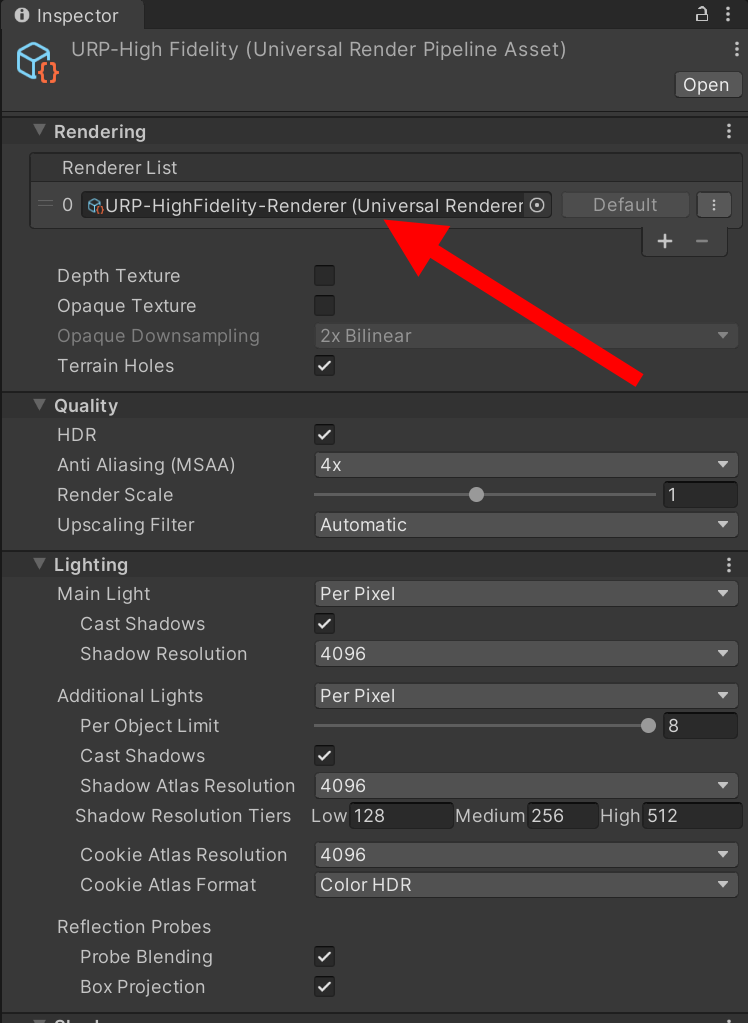Screen dimensions: 748x1023
Task: Open renderer list item options menu
Action: 713,205
